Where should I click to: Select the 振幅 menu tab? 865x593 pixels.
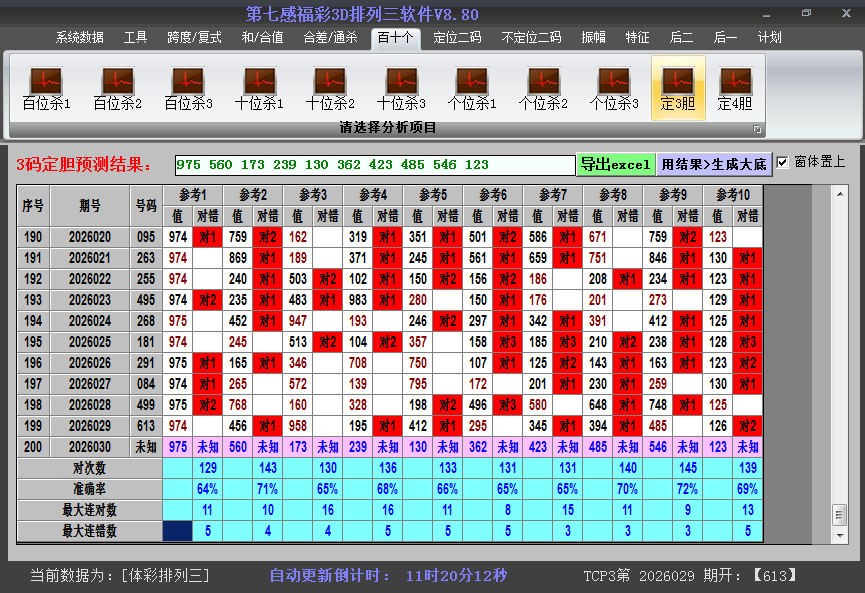tap(594, 37)
